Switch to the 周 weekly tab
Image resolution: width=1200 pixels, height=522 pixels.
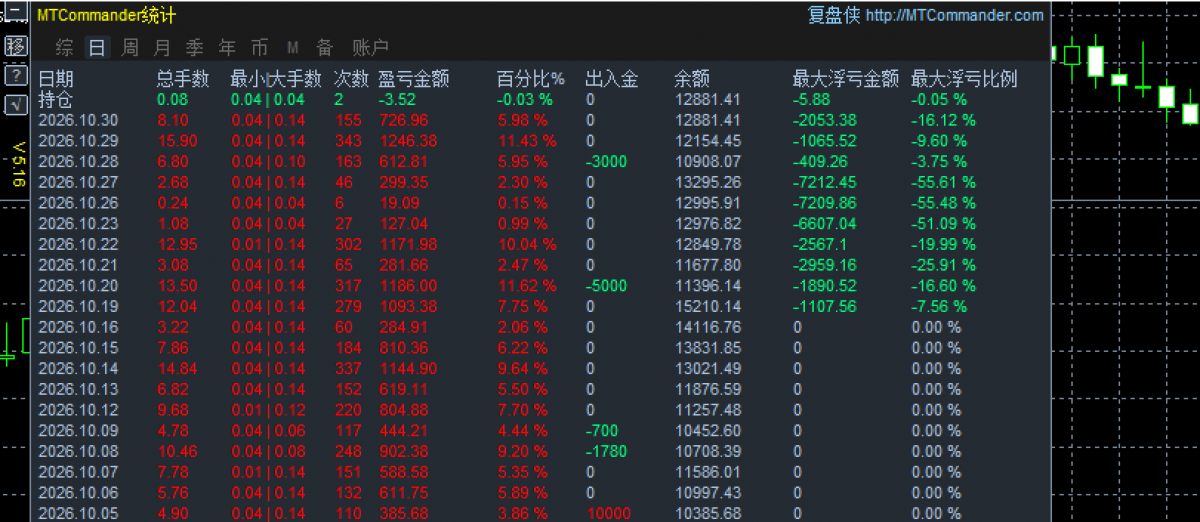click(130, 47)
